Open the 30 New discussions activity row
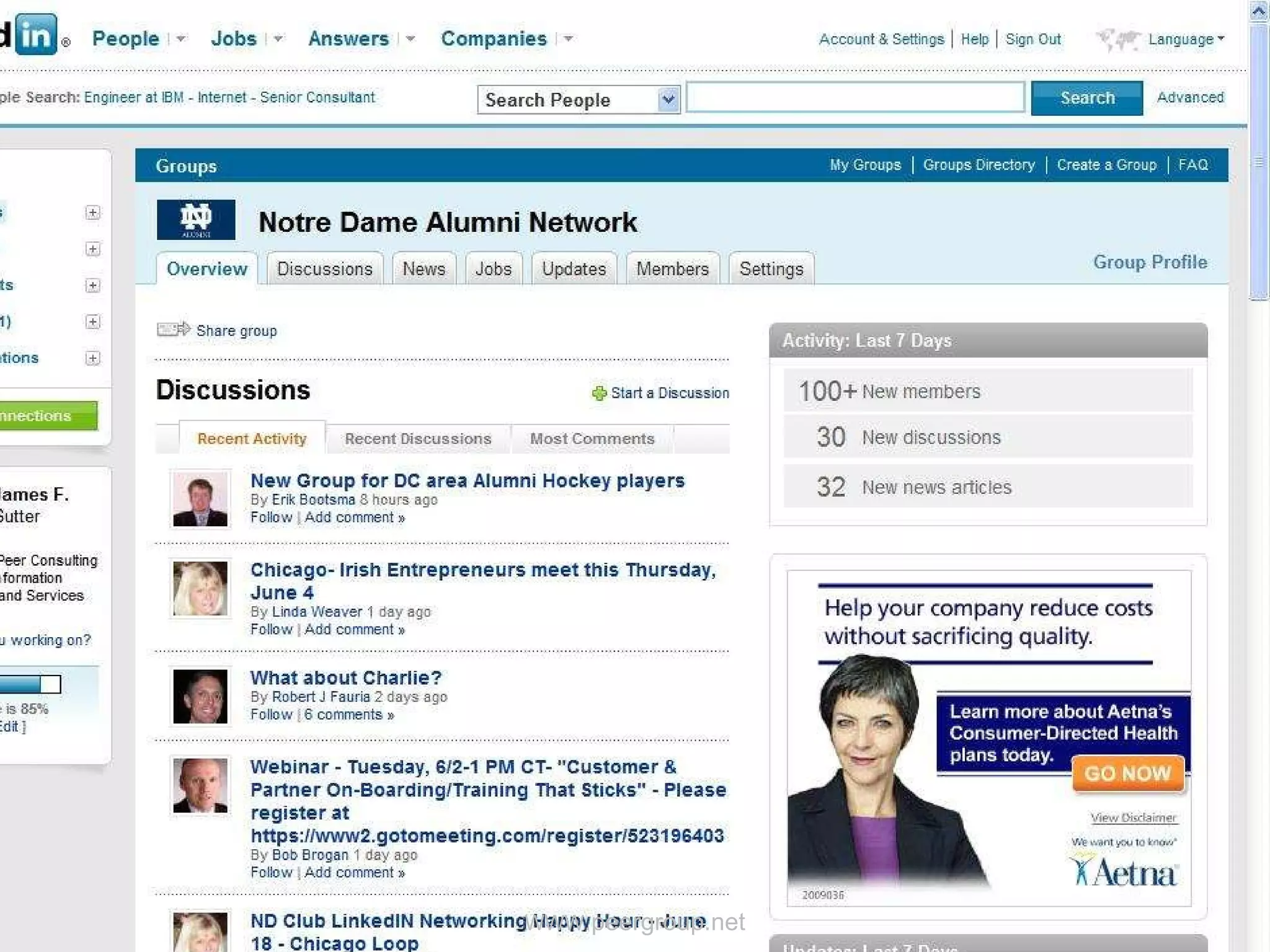The image size is (1270, 952). [x=988, y=437]
